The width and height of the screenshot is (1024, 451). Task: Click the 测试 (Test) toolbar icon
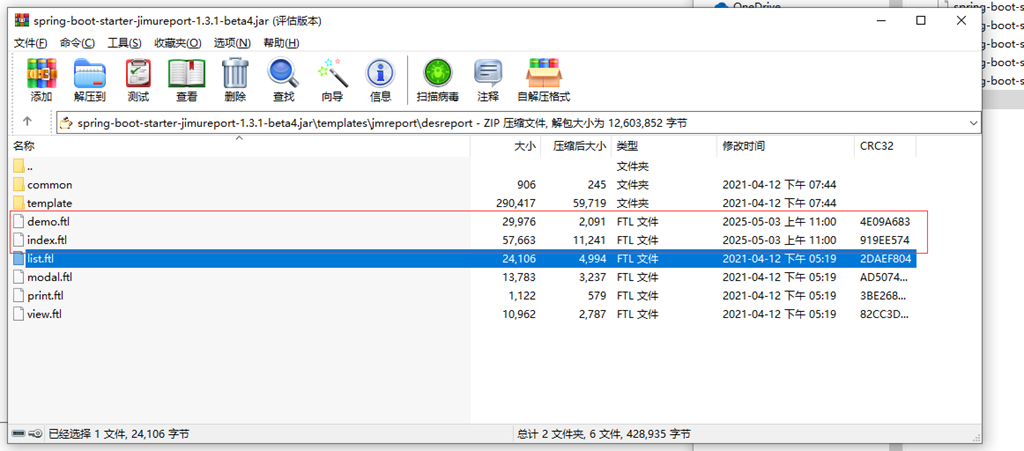(138, 73)
